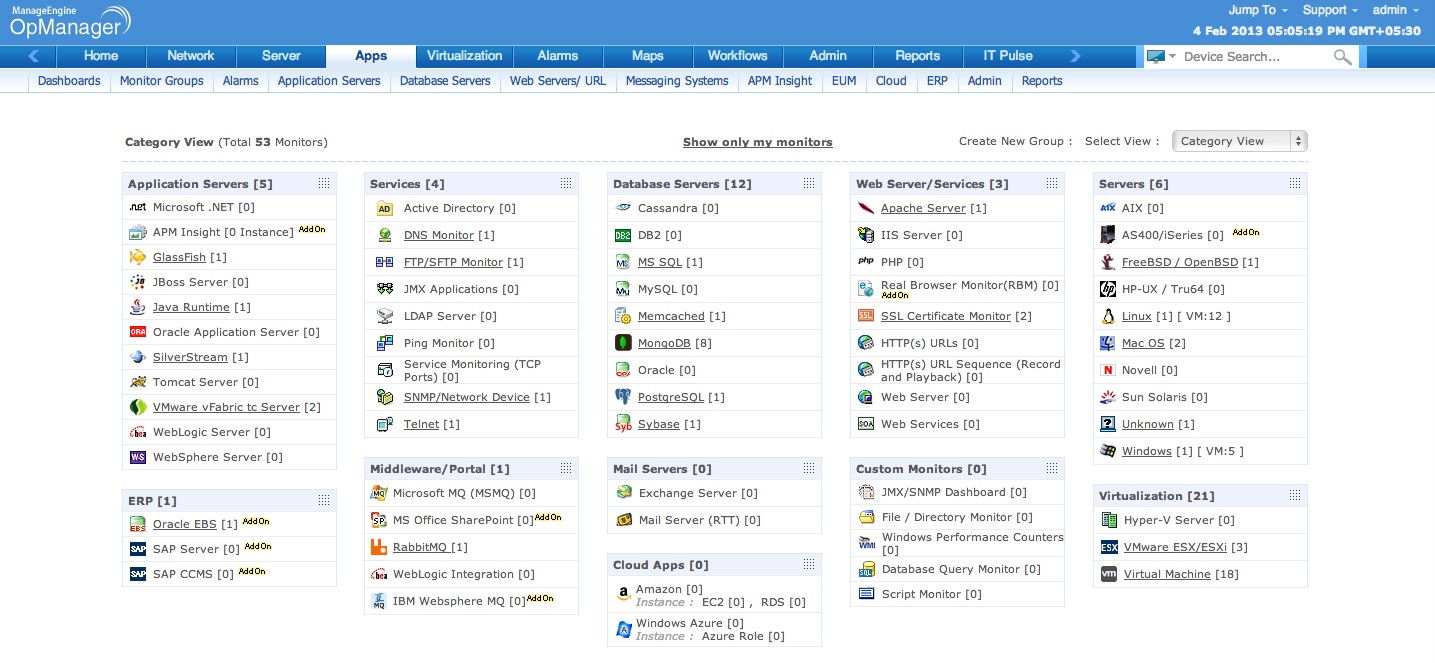Screen dimensions: 1435x663
Task: Open the Virtualization main tab
Action: coord(465,56)
